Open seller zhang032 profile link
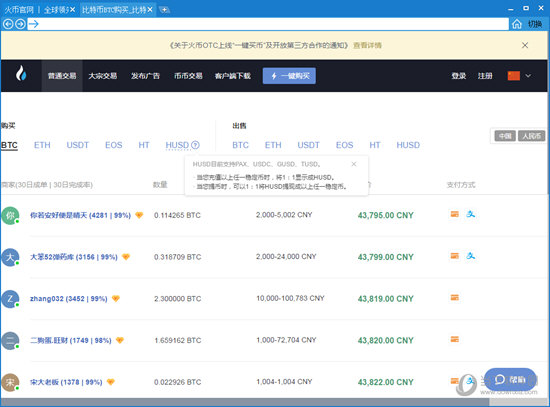 [69, 299]
